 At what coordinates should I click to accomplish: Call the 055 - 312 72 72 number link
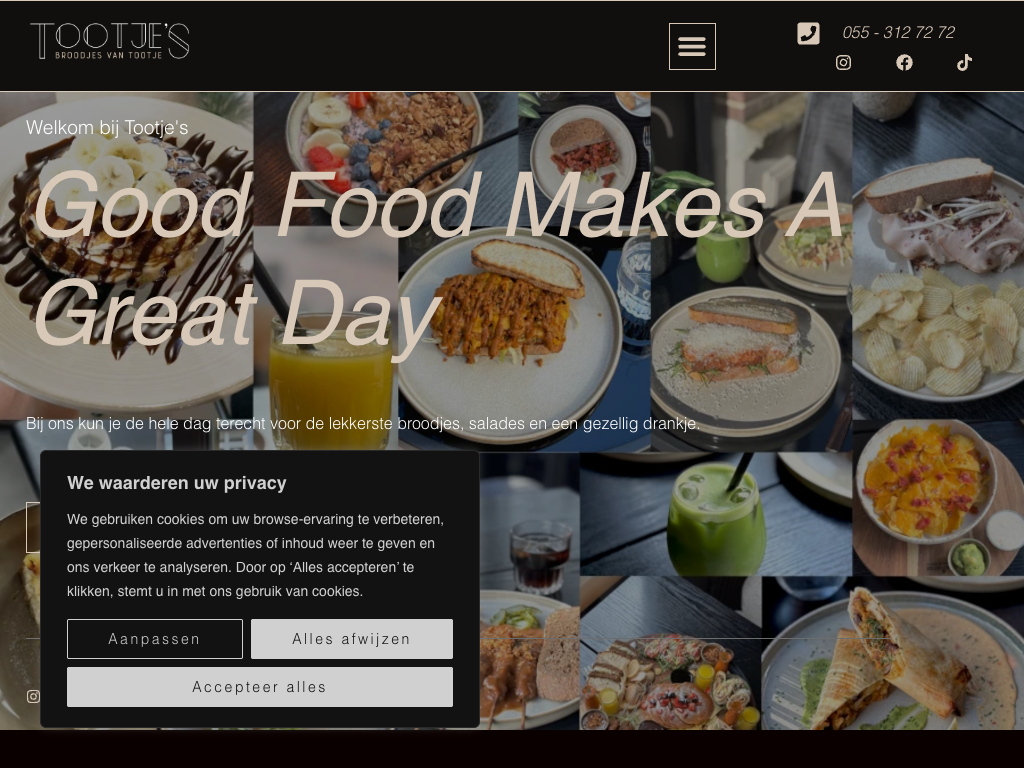point(899,33)
